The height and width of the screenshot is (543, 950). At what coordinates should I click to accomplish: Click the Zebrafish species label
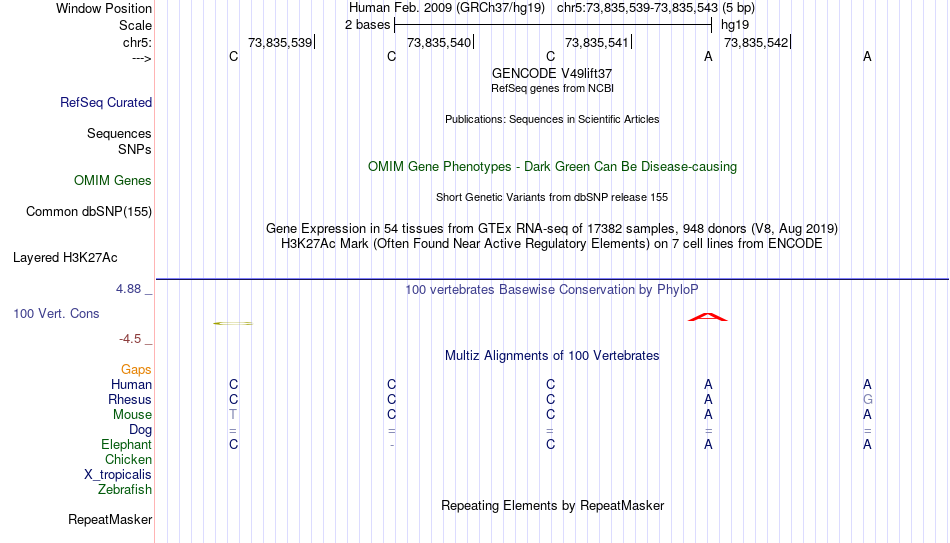pyautogui.click(x=125, y=490)
